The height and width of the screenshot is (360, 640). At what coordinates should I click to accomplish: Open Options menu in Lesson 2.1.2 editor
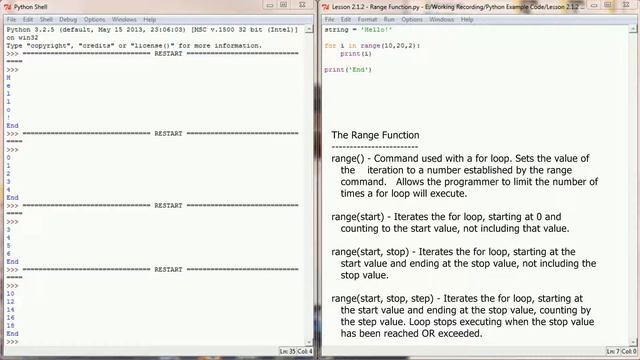point(412,20)
